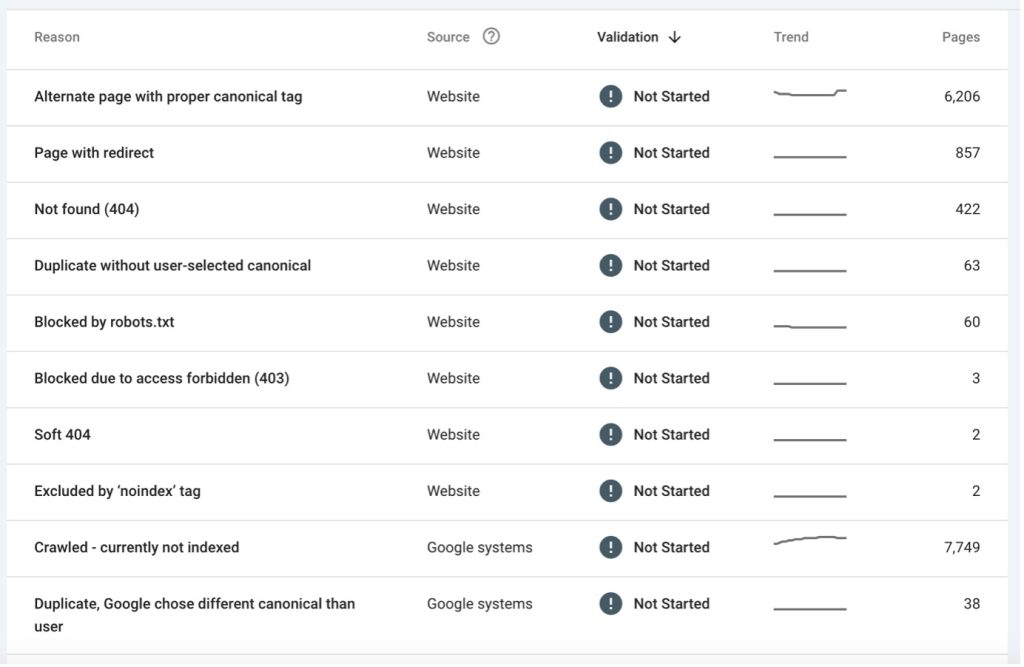Screen dimensions: 1024x667
Task: Click Not Started icon on Page with redirect row
Action: [x=611, y=152]
